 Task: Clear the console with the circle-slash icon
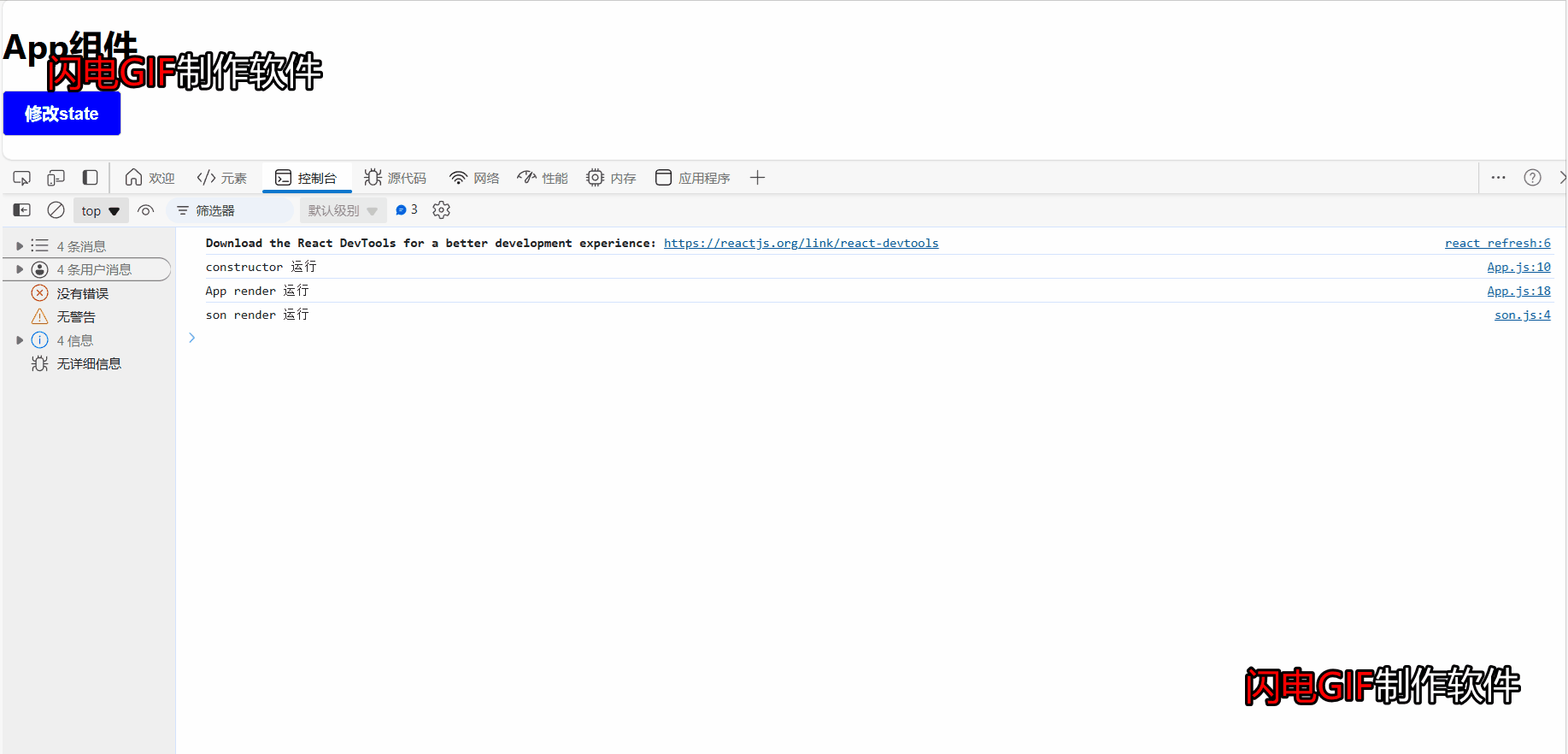click(x=56, y=210)
